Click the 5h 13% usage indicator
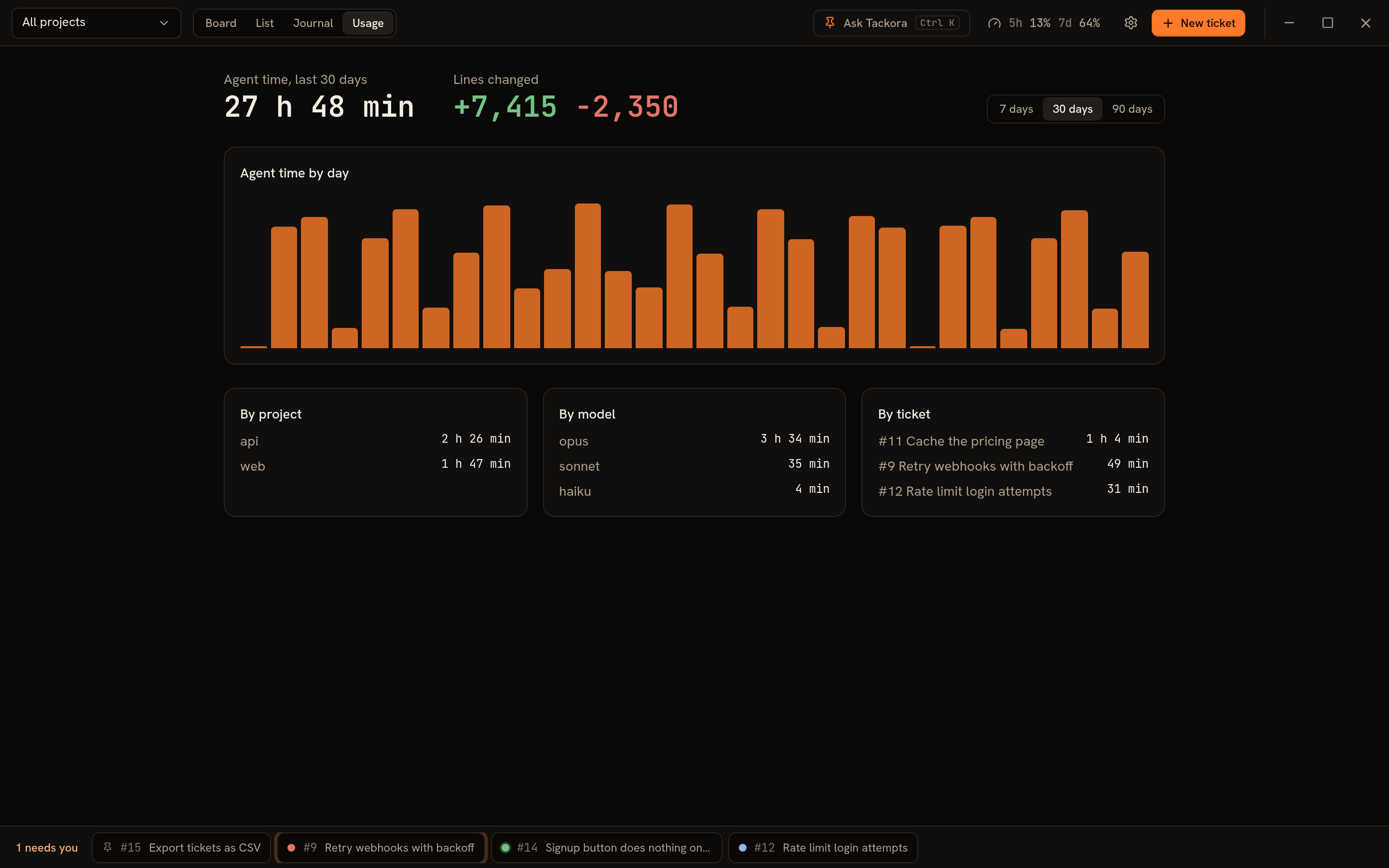This screenshot has height=868, width=1389. 1029,23
